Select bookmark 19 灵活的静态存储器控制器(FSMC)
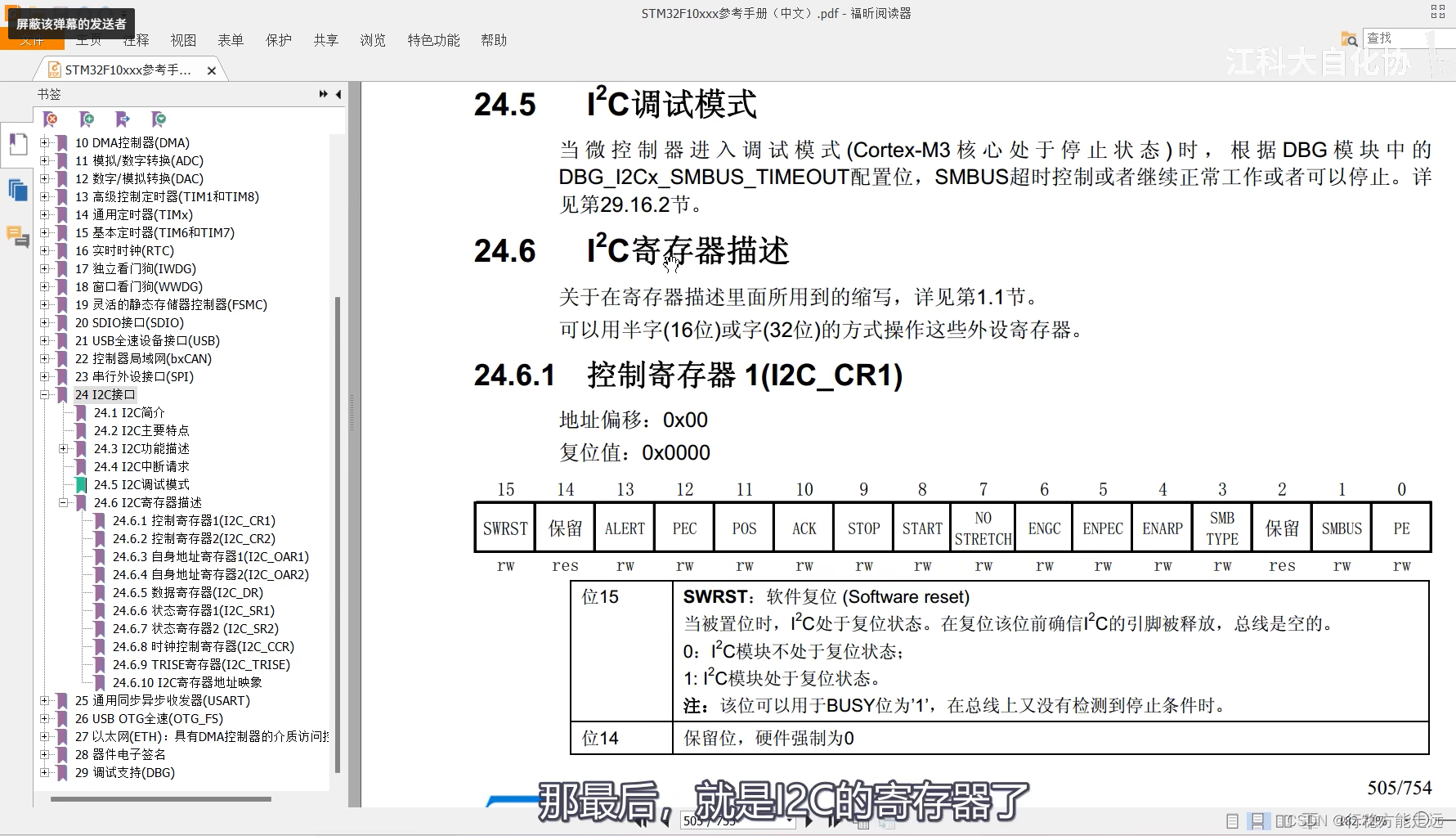This screenshot has height=836, width=1456. 171,304
